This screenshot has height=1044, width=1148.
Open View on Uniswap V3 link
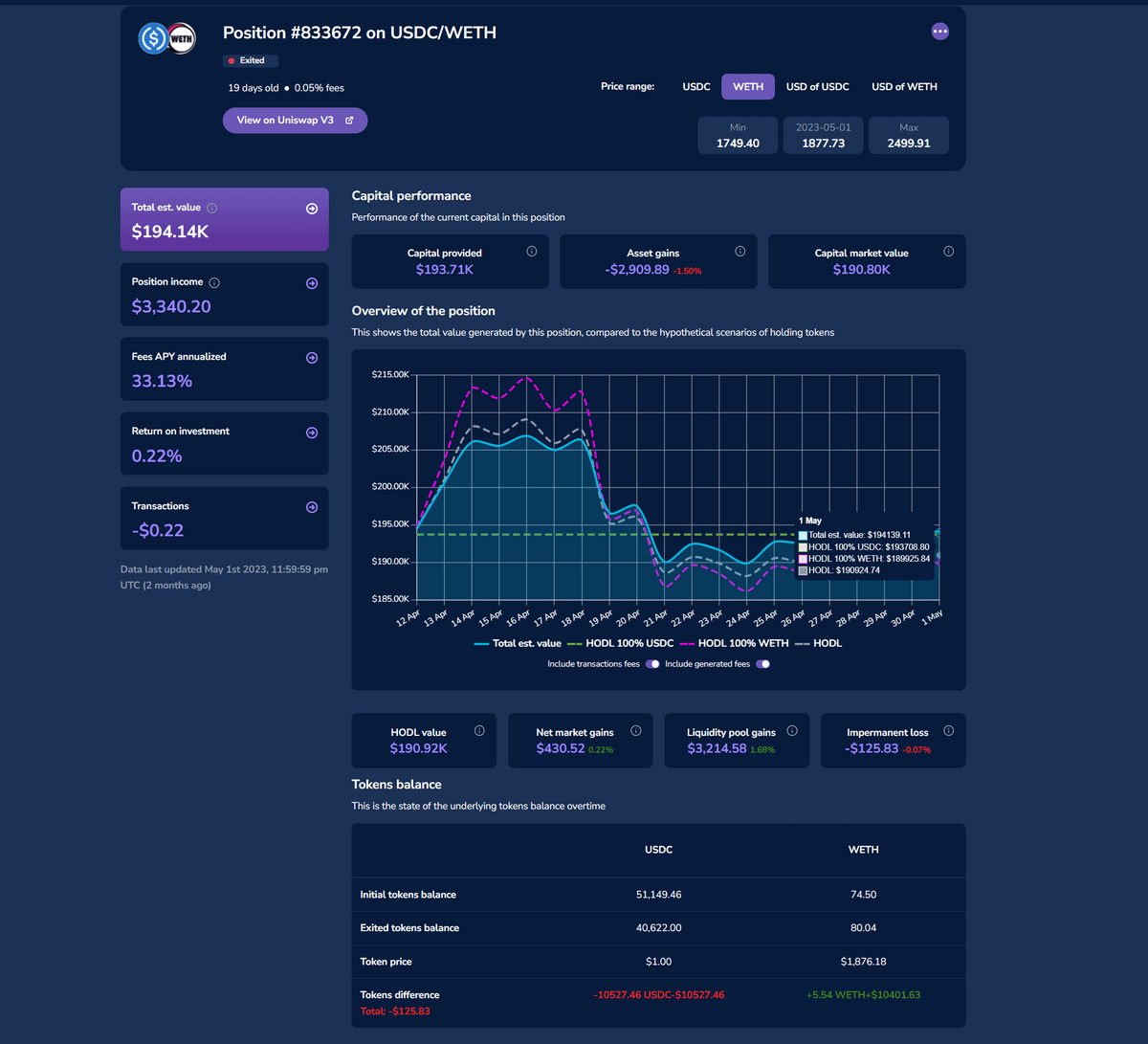point(295,121)
